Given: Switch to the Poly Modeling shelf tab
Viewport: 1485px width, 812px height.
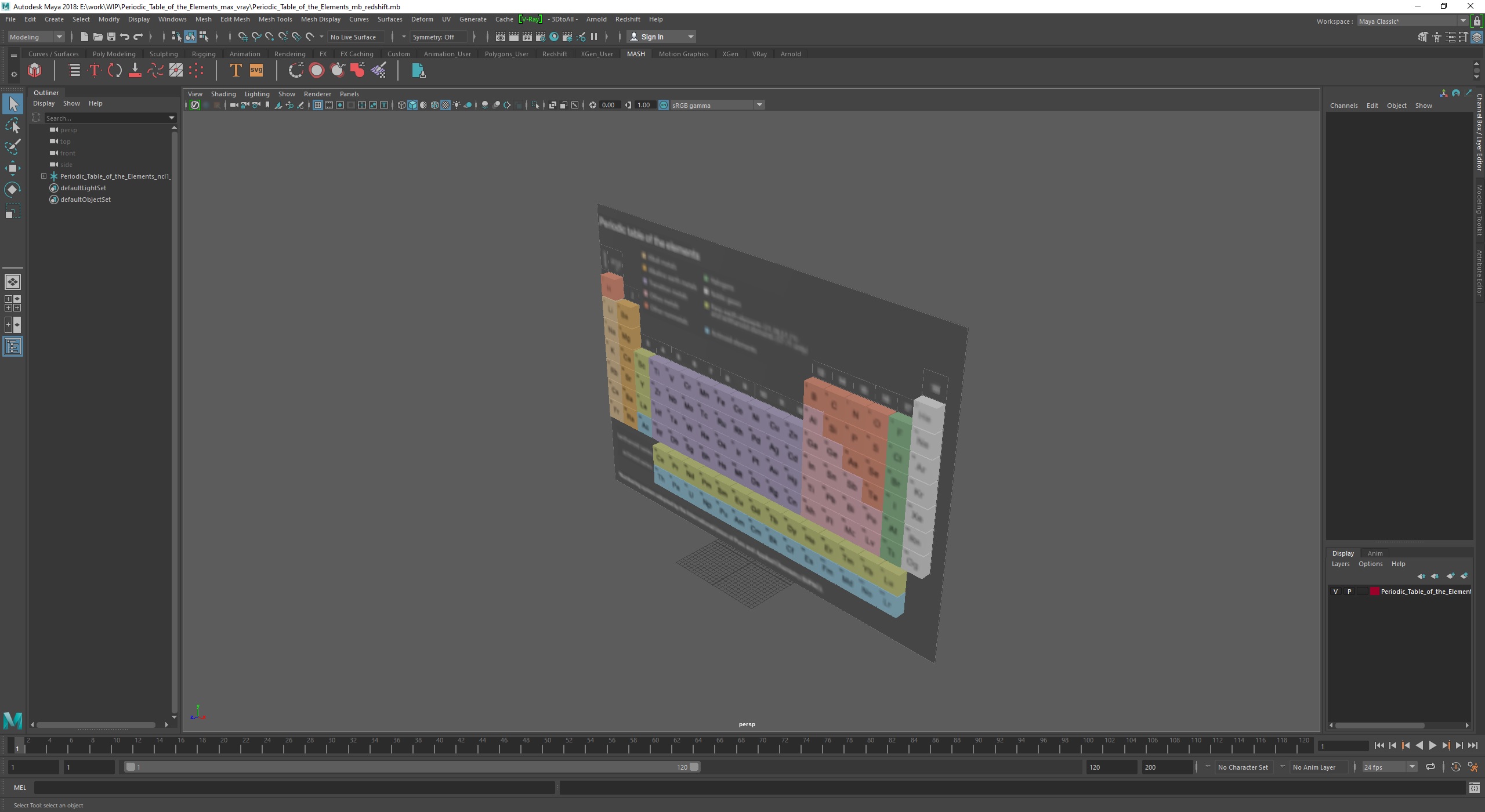Looking at the screenshot, I should pyautogui.click(x=114, y=54).
